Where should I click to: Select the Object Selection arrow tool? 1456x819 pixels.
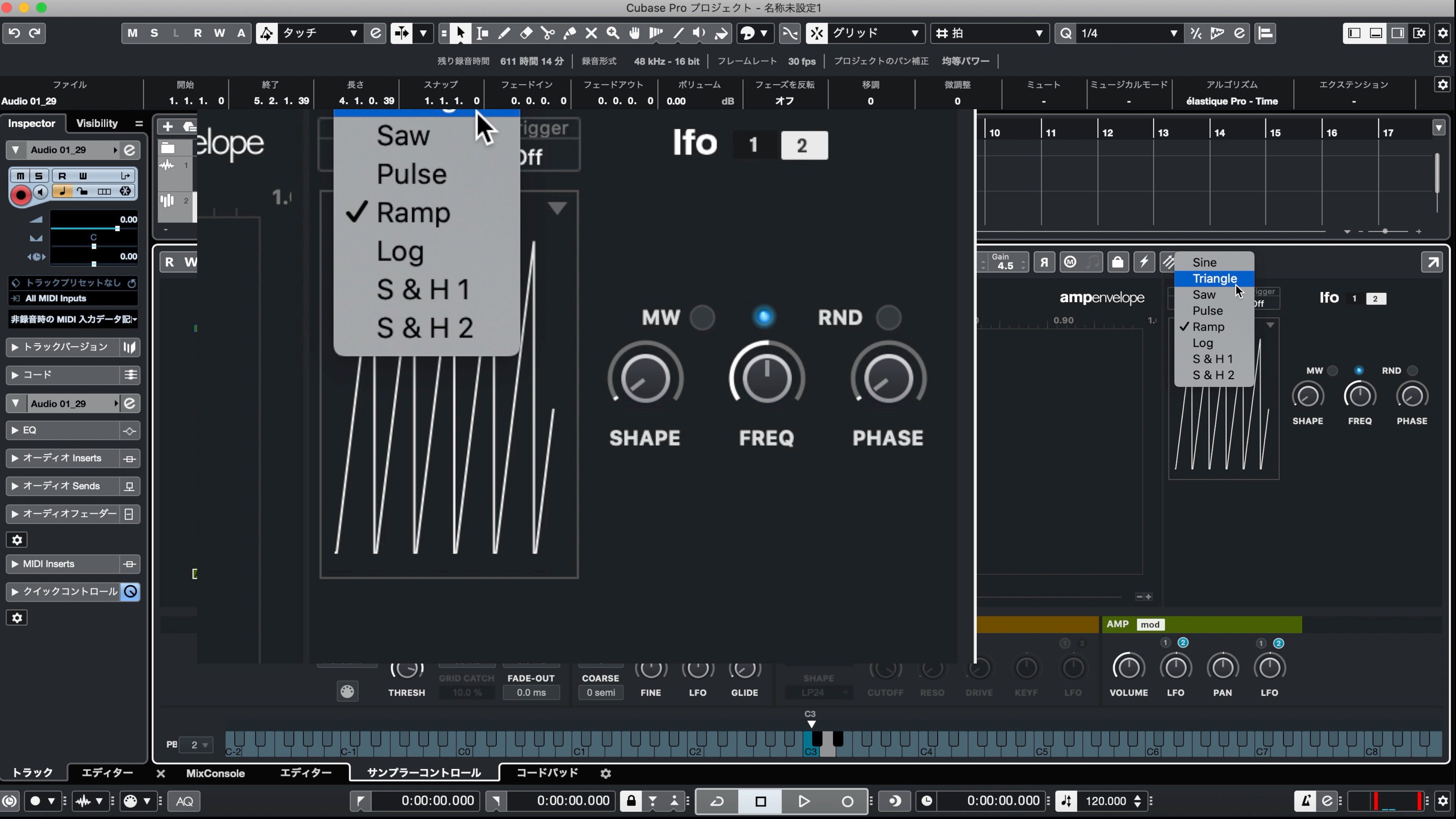point(461,33)
